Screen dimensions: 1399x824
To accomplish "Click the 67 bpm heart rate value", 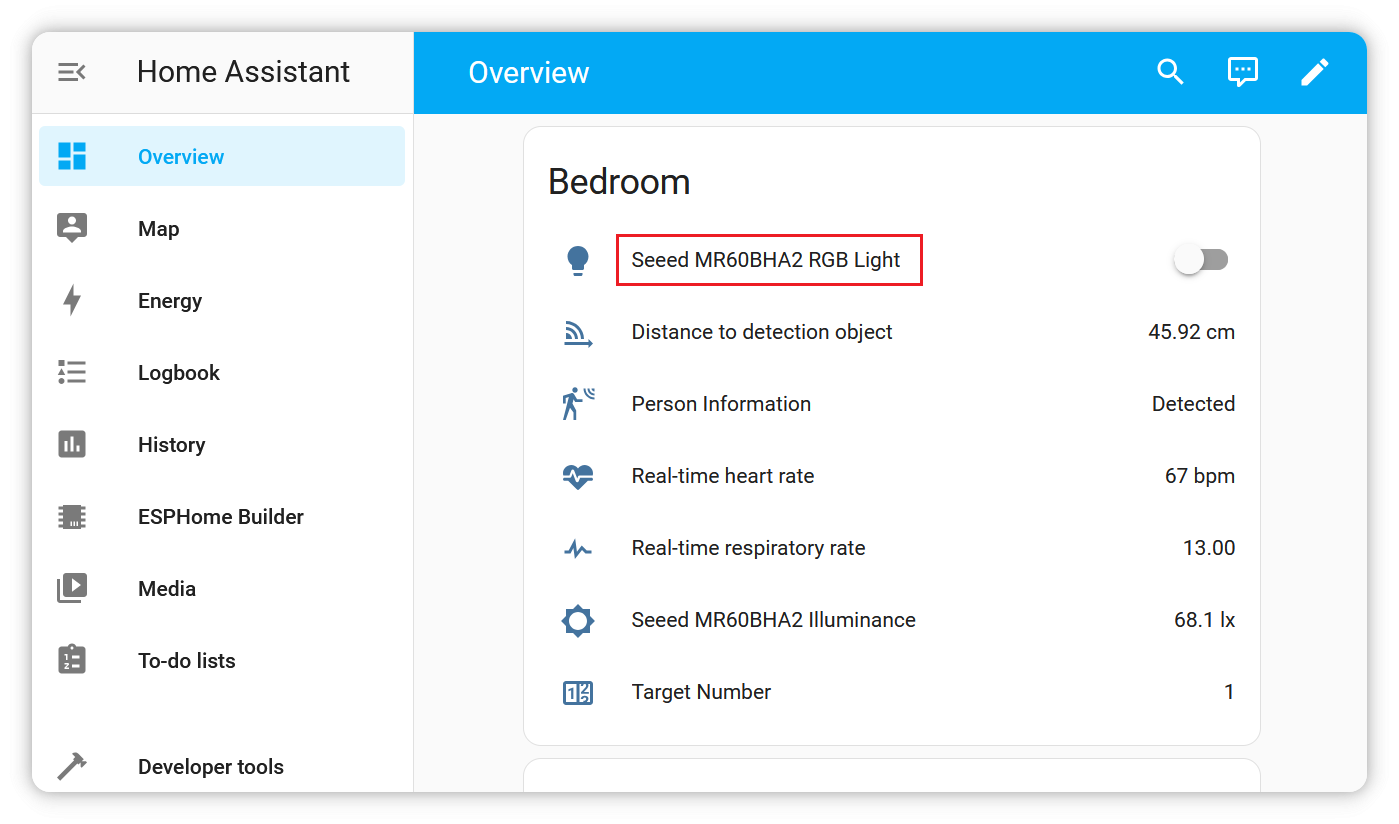I will coord(1200,476).
